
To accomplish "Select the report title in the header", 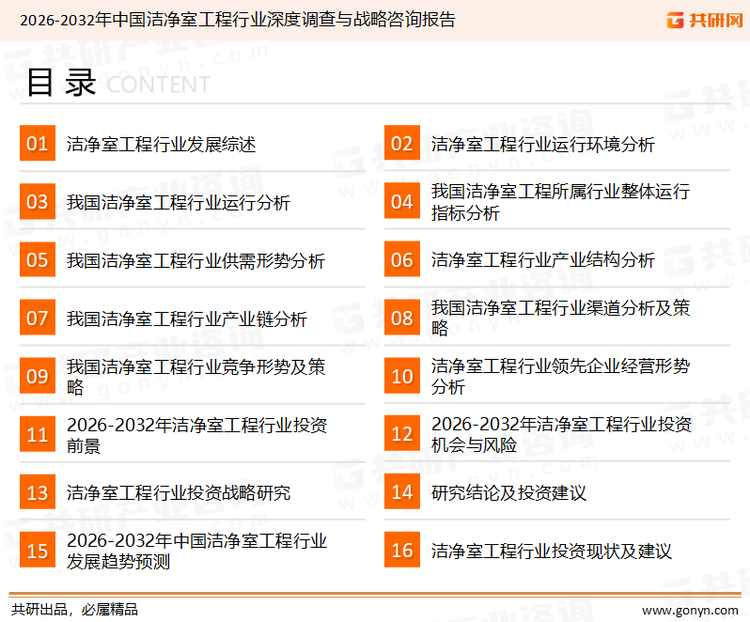I will (237, 20).
